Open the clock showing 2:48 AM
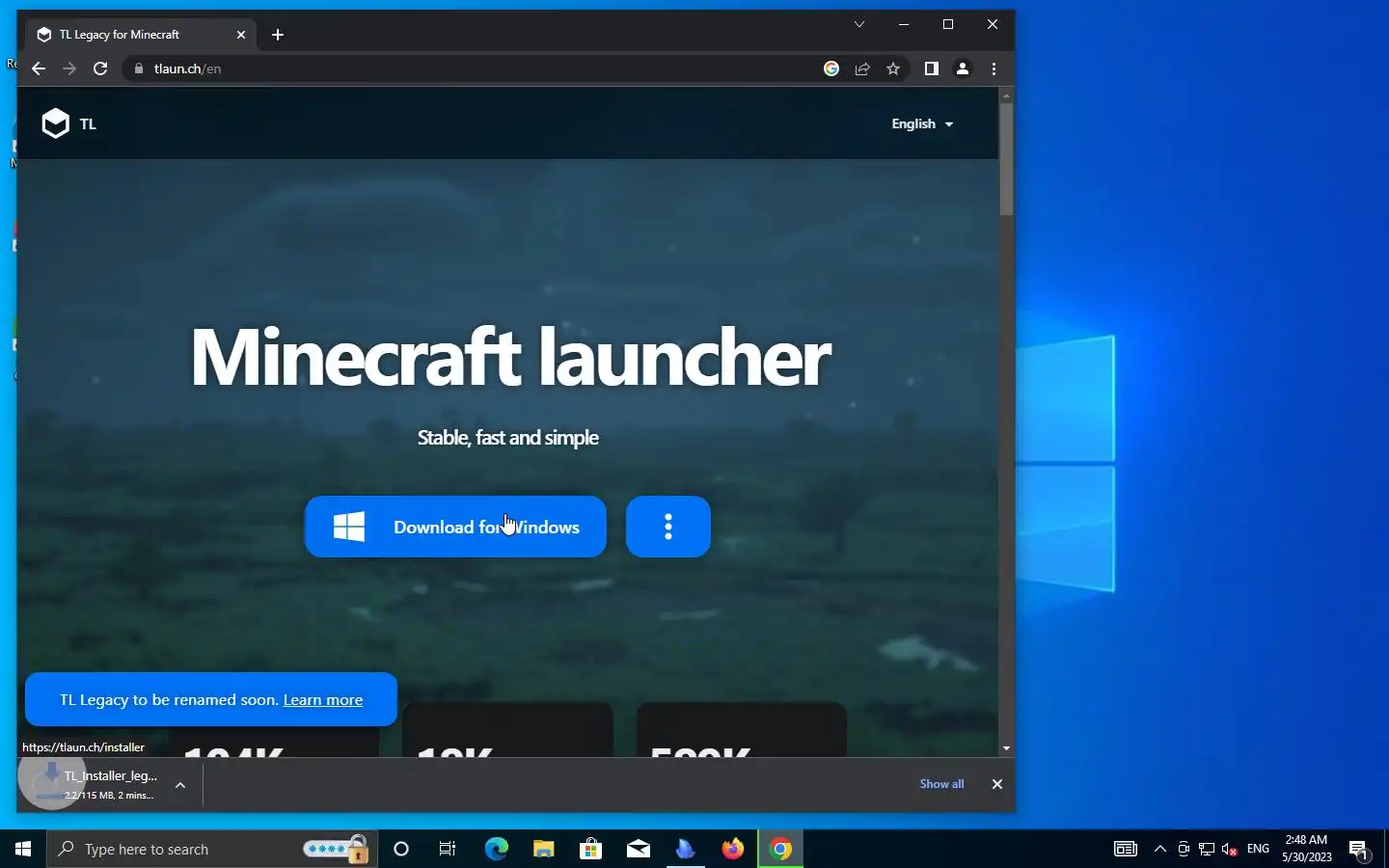This screenshot has width=1389, height=868. [1306, 849]
